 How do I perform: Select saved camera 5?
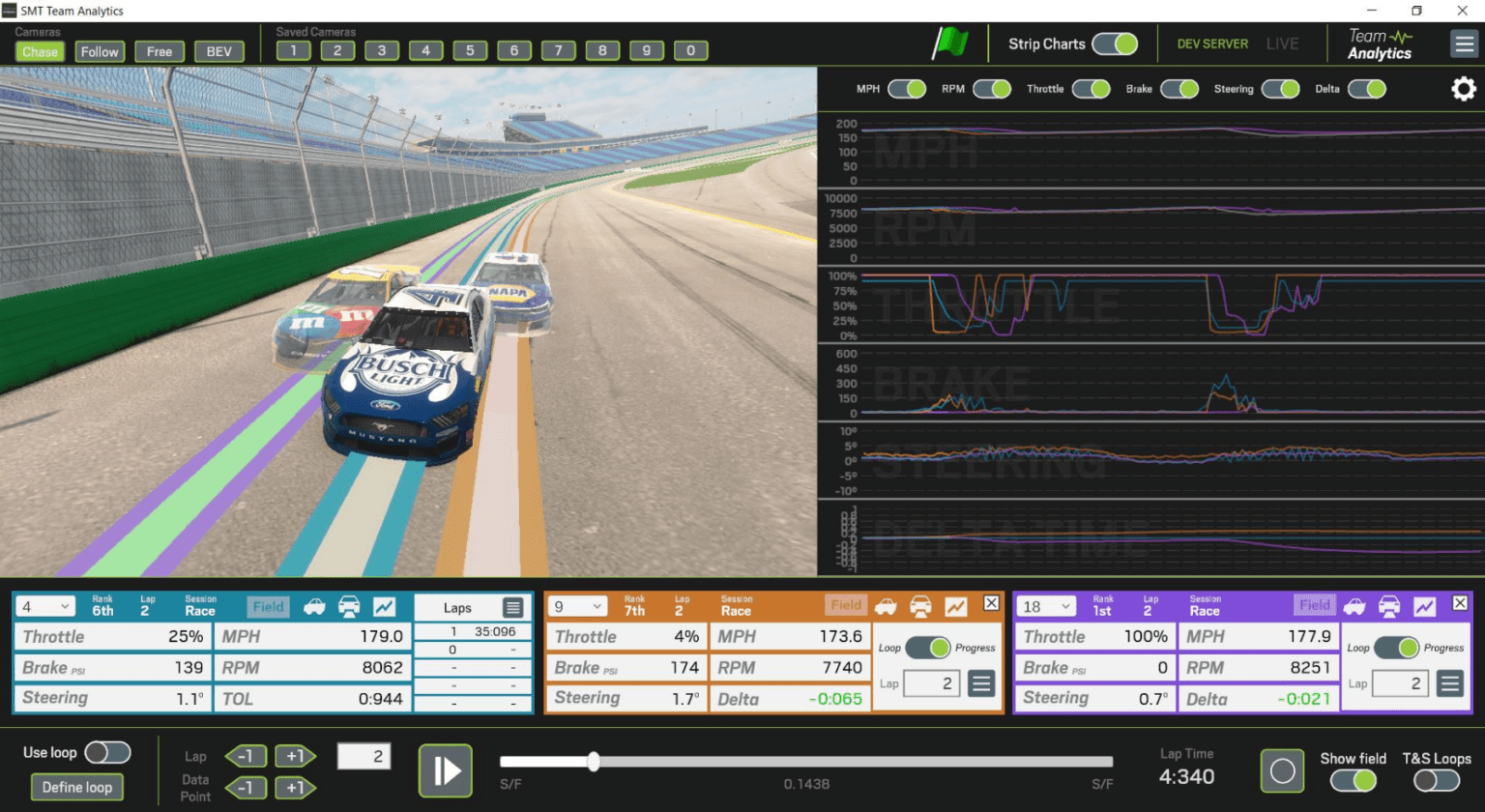click(470, 50)
